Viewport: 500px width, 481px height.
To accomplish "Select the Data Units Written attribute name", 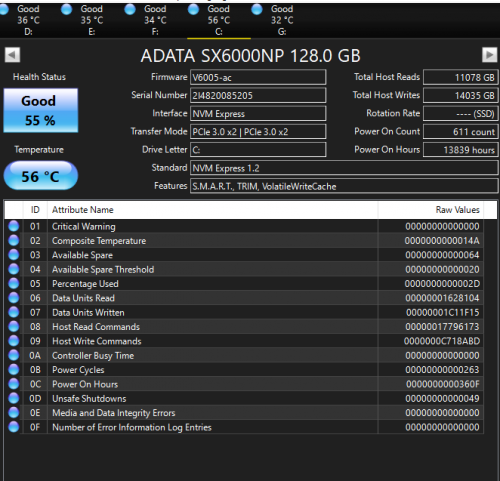I will pos(88,312).
